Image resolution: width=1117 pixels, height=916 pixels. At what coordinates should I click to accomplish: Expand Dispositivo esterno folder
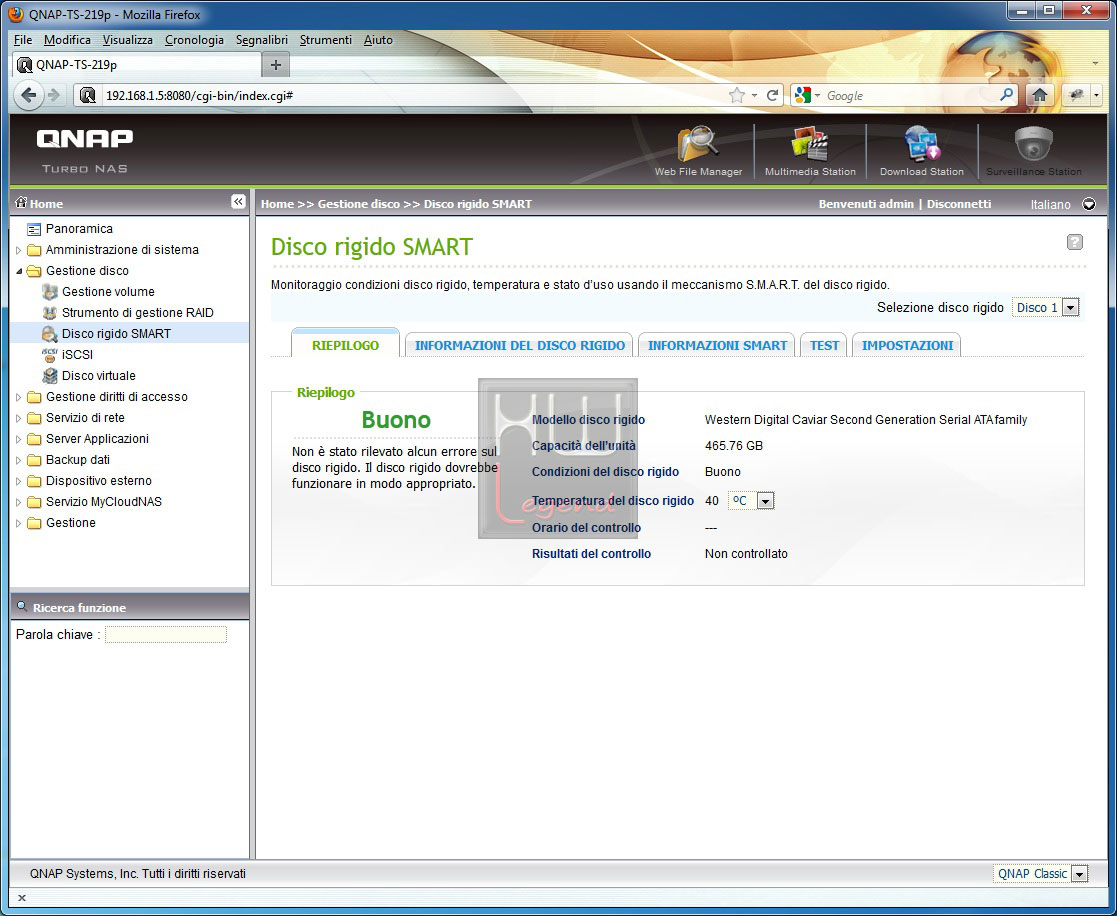click(19, 481)
